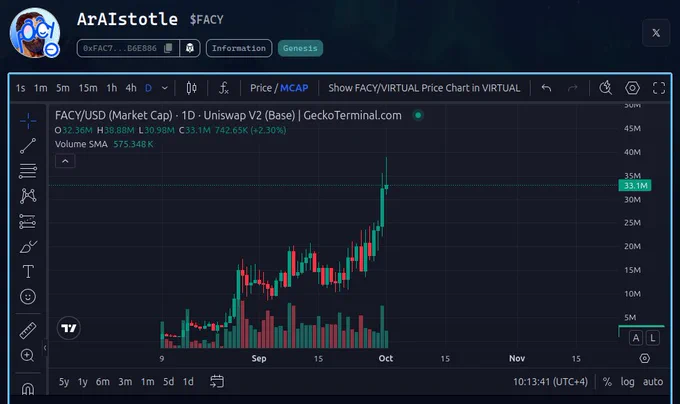The height and width of the screenshot is (404, 680).
Task: Toggle the L log button
Action: (653, 338)
